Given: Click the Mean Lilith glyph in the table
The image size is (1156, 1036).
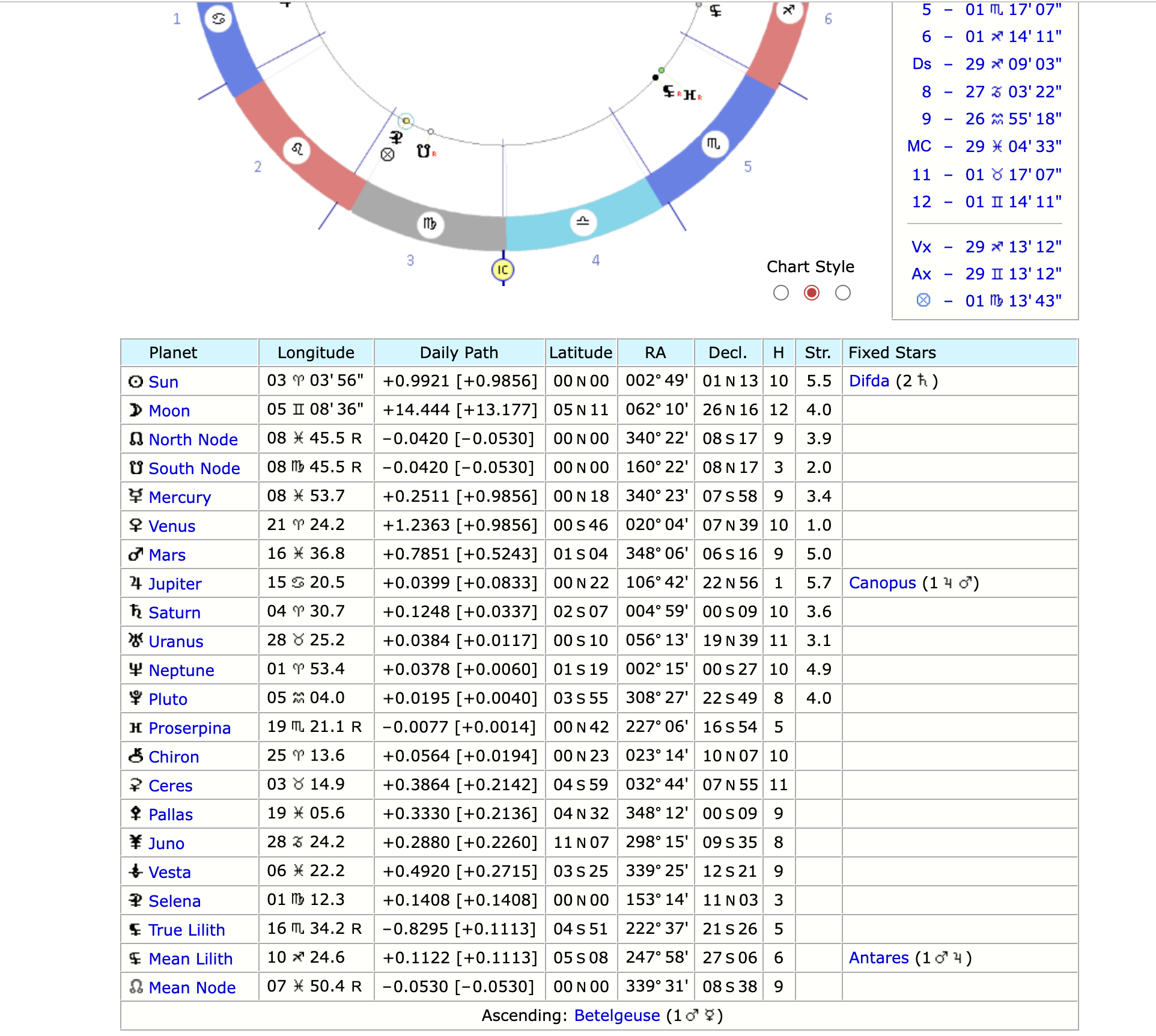Looking at the screenshot, I should coord(135,958).
